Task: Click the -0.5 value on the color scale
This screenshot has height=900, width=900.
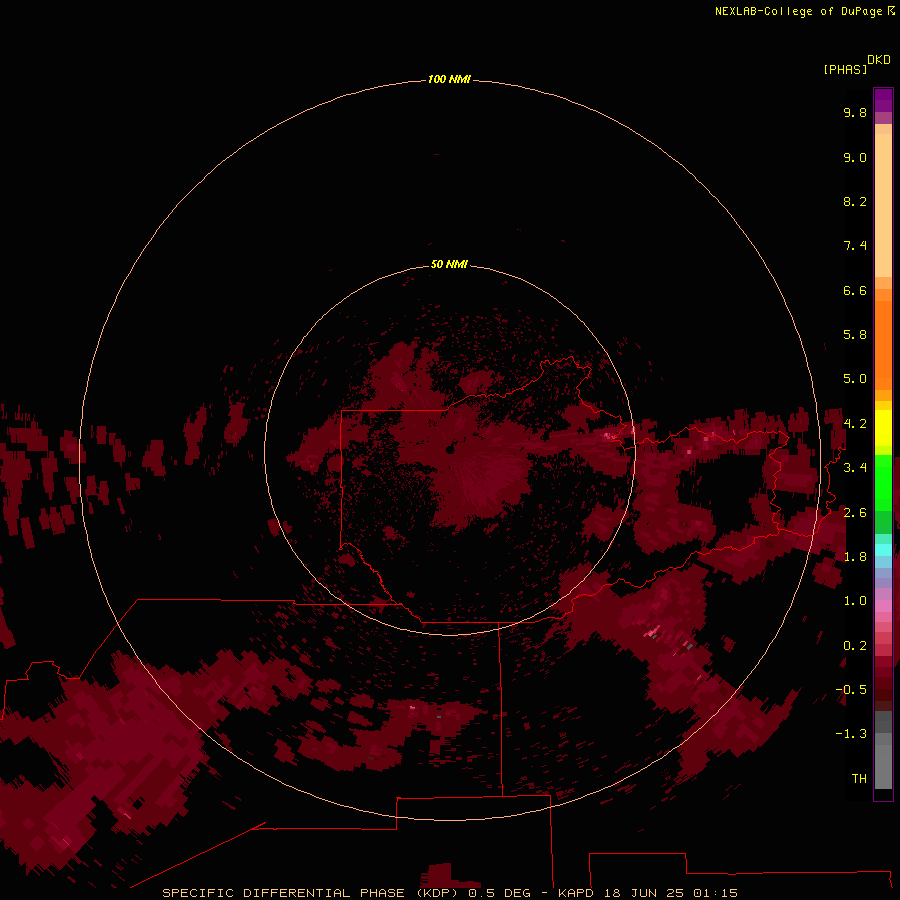Action: [851, 690]
